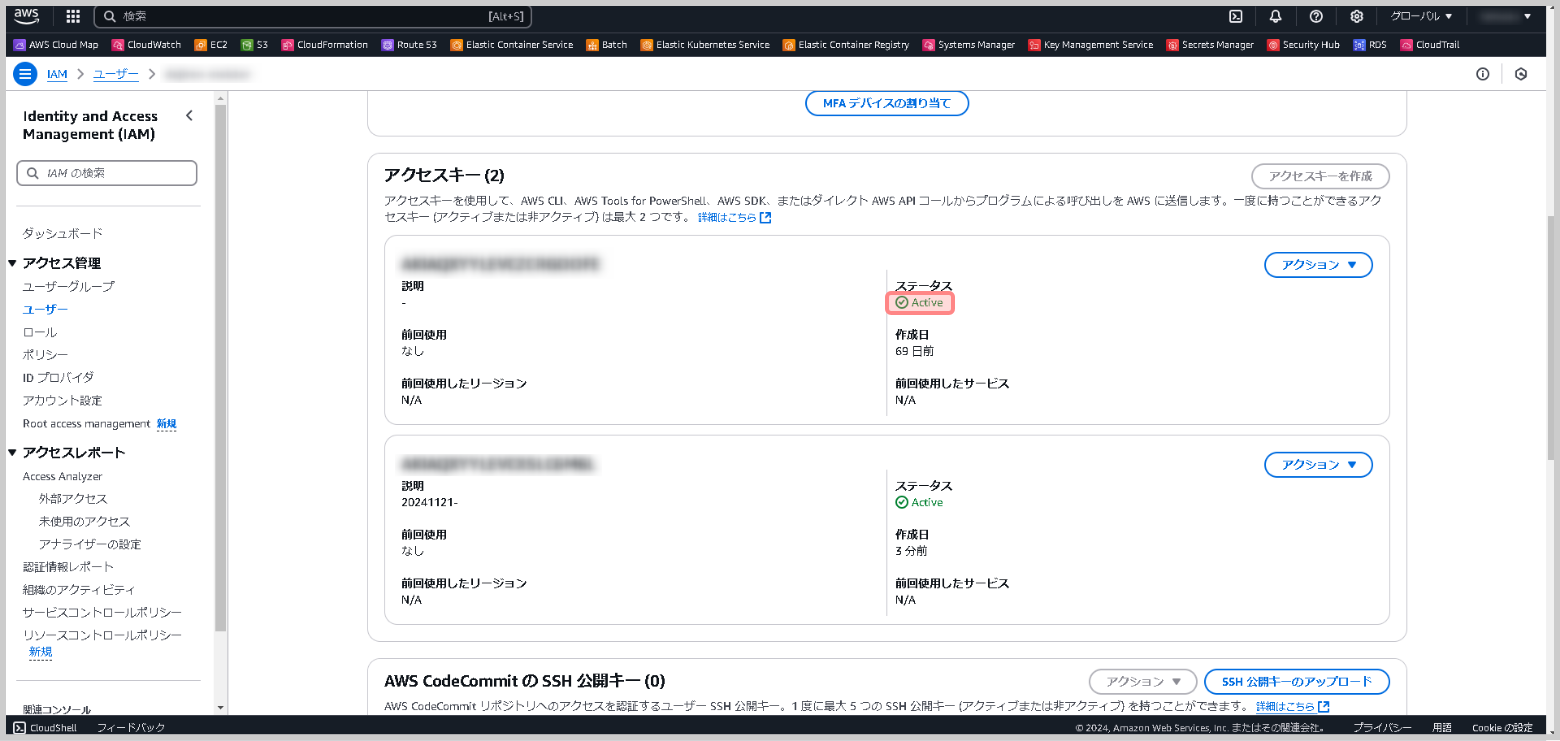Click SSH 公開キーのアップロード button
The height and width of the screenshot is (741, 1560).
click(1297, 682)
